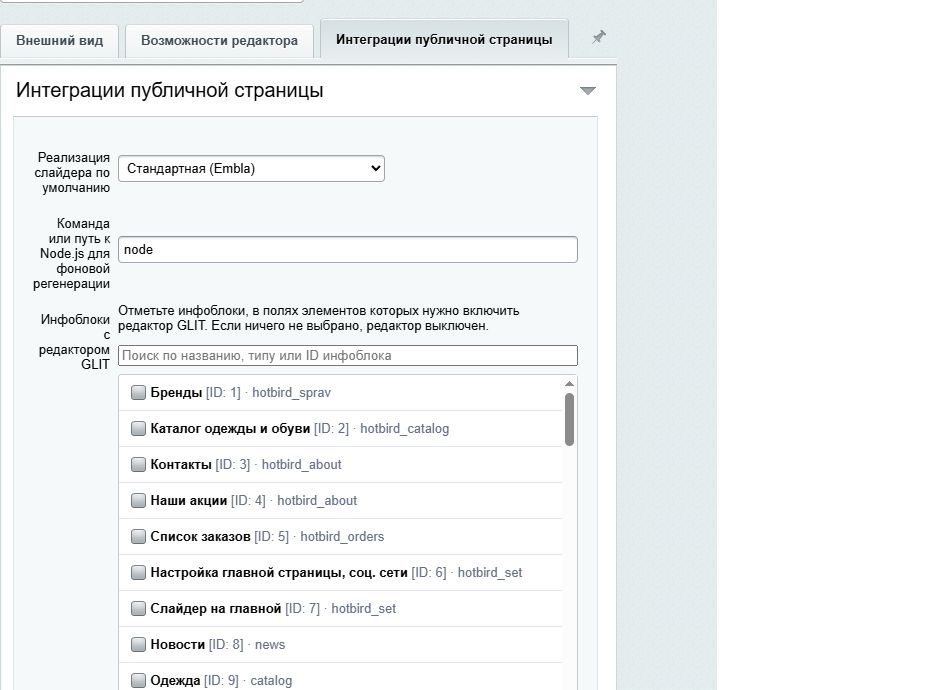Collapse the Интеграции публичной страницы section
This screenshot has width=925, height=690.
click(x=588, y=91)
